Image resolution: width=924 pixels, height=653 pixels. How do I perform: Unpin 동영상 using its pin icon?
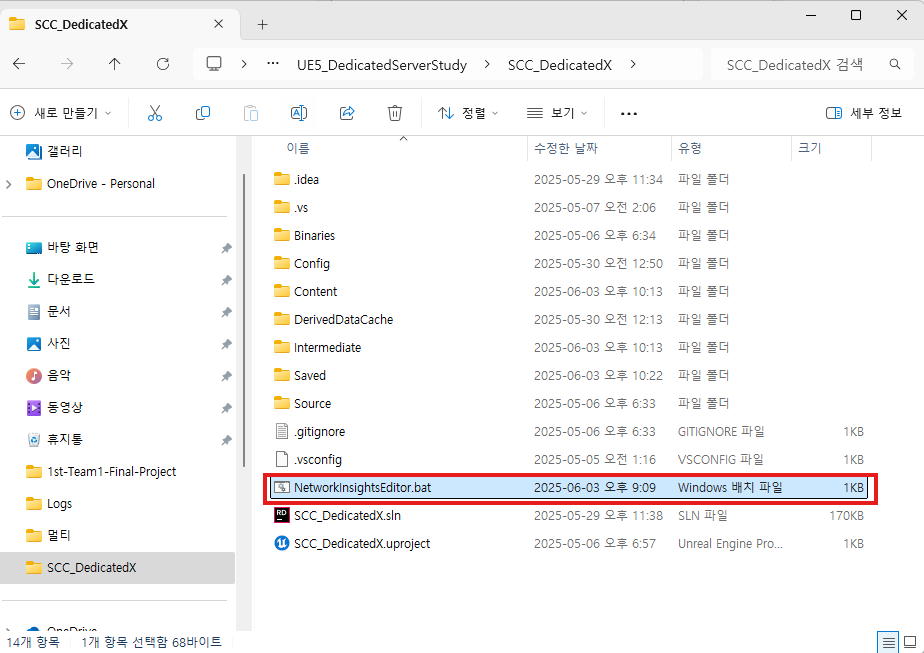pyautogui.click(x=226, y=408)
